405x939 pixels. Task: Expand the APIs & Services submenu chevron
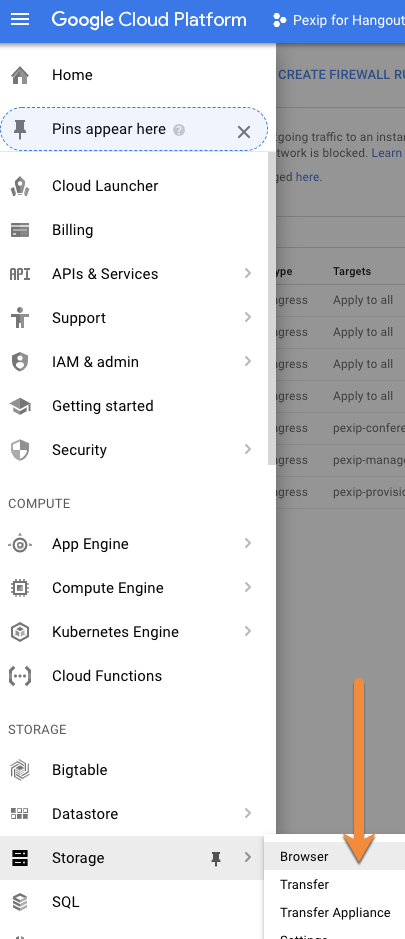(x=248, y=274)
